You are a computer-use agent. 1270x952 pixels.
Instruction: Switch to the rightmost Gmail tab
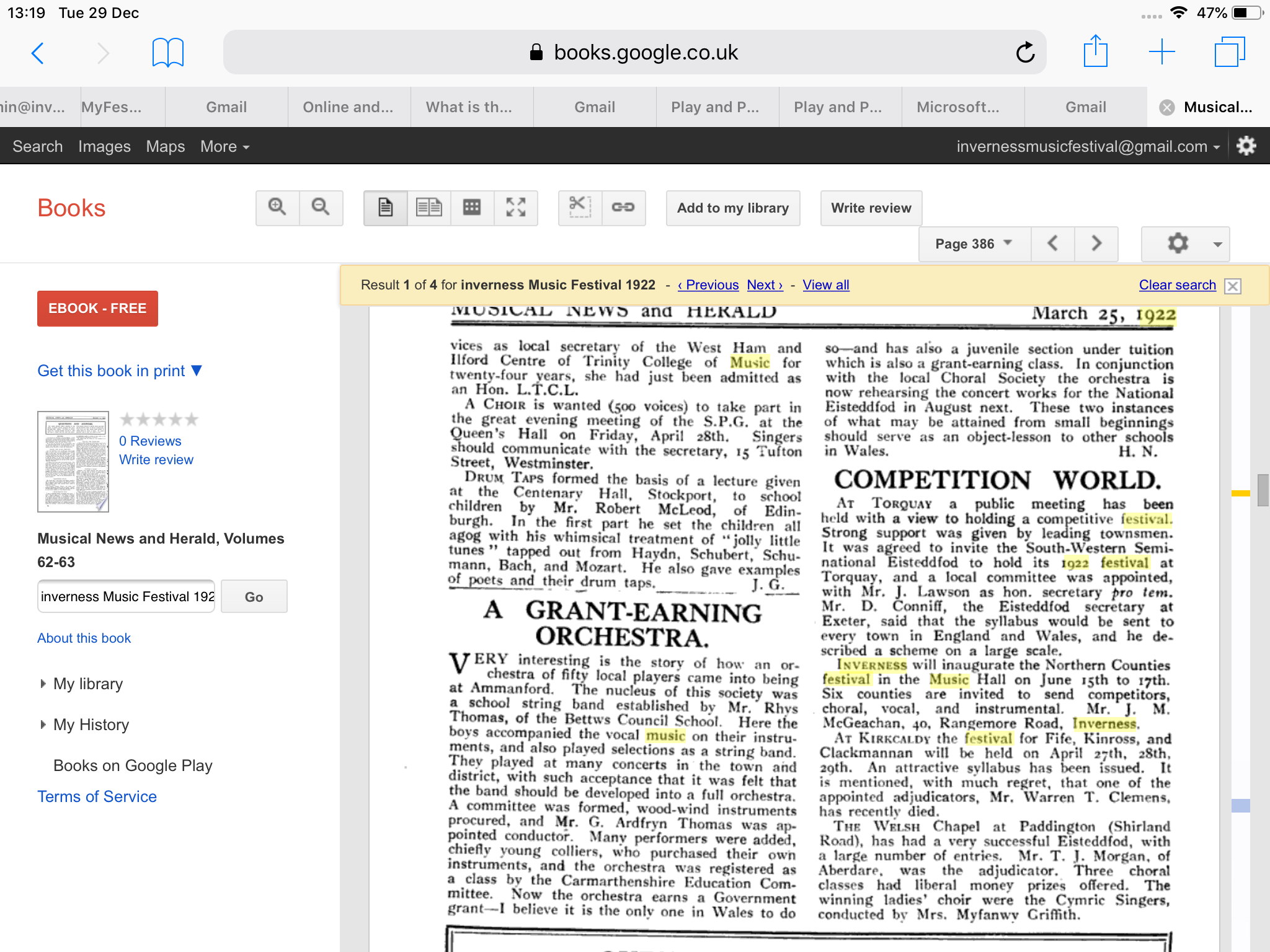[x=1085, y=107]
